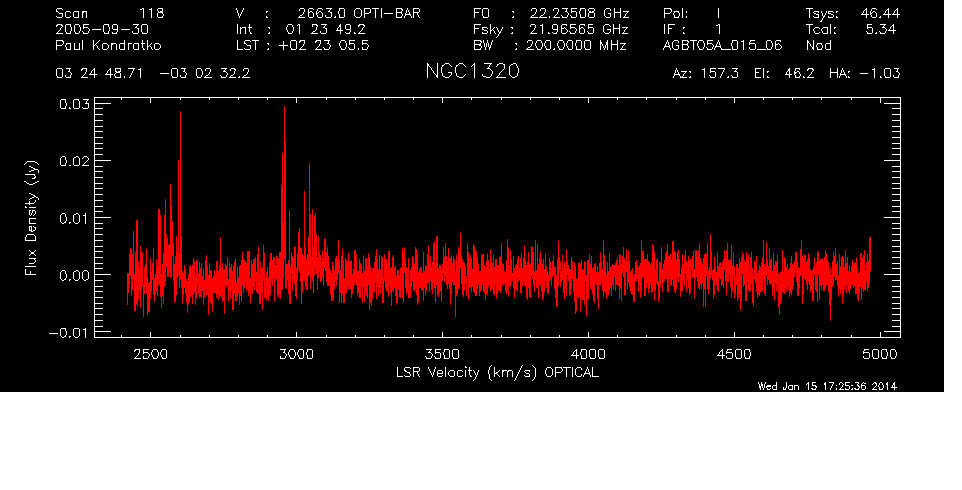
Task: Click the integration time 01 23 49.2
Action: click(x=326, y=29)
